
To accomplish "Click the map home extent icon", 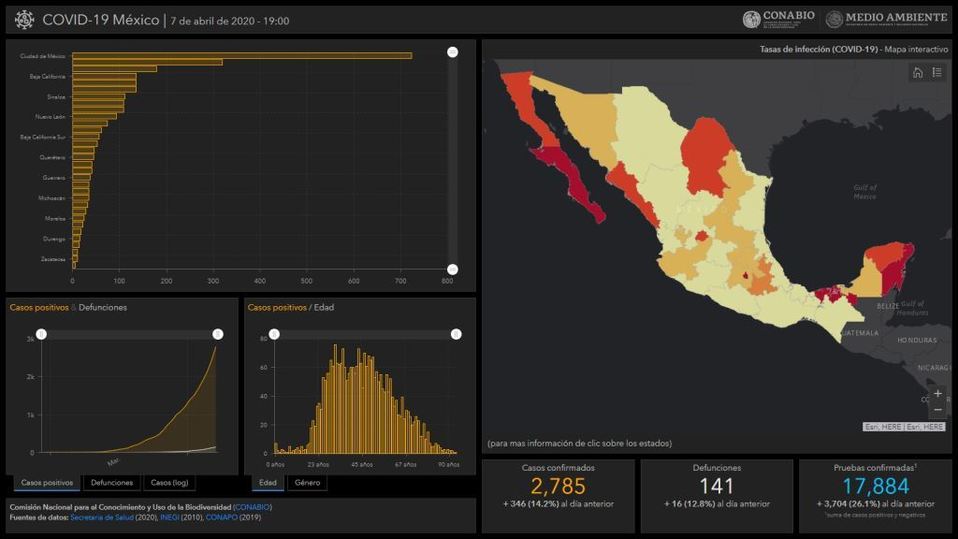I will (x=917, y=72).
